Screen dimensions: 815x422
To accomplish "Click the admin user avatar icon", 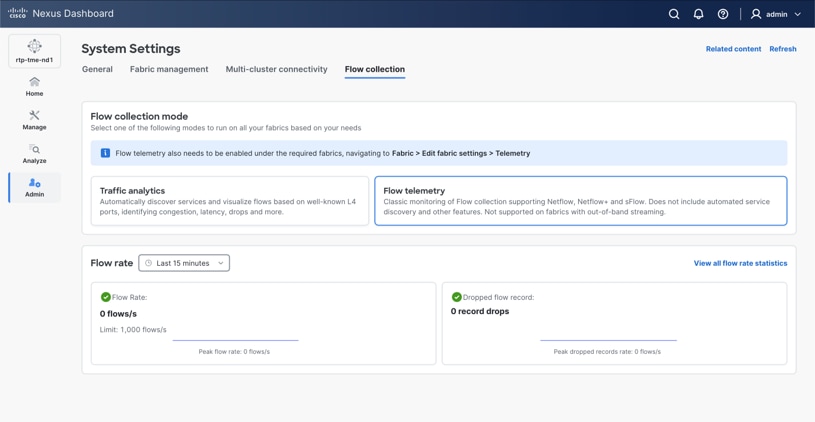I will [756, 14].
